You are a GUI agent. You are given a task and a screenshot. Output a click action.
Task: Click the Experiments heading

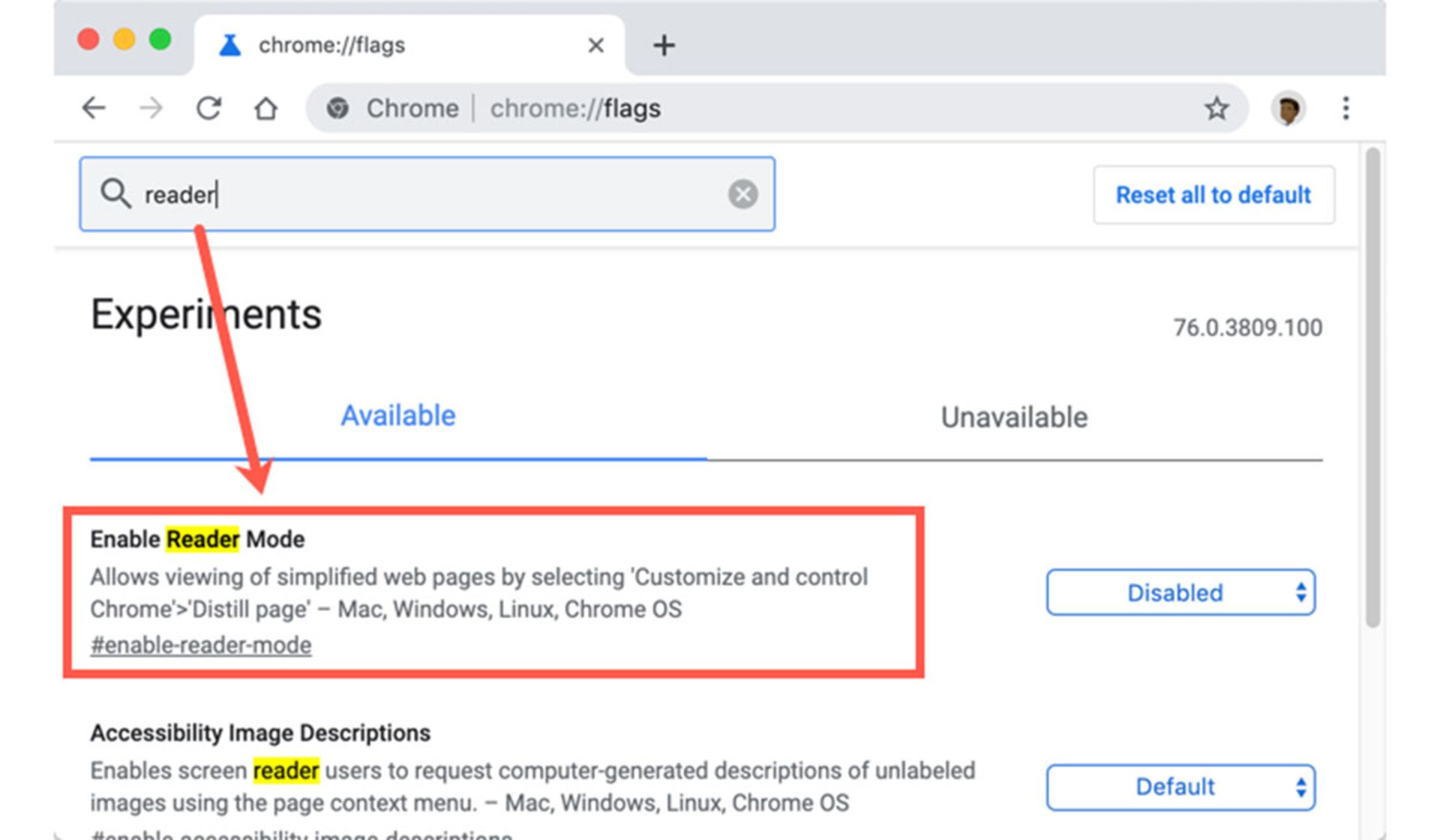[x=206, y=314]
